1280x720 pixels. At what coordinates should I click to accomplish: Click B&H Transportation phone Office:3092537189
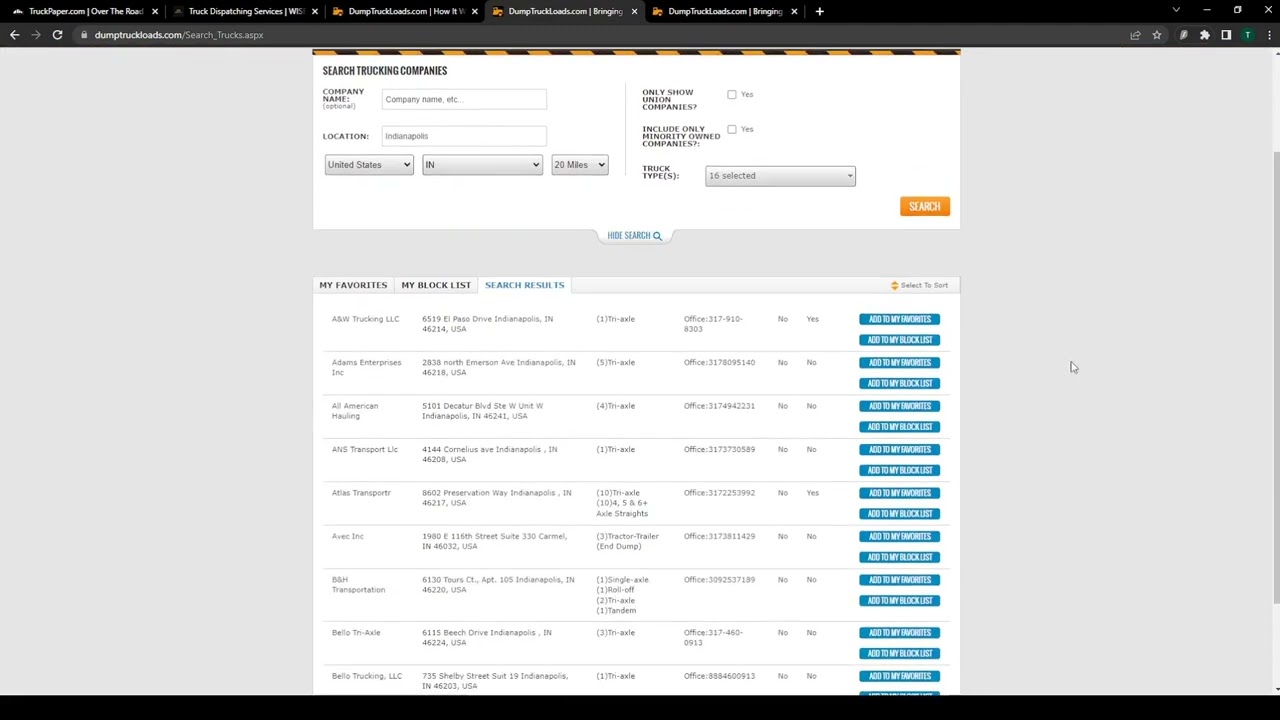coord(719,580)
